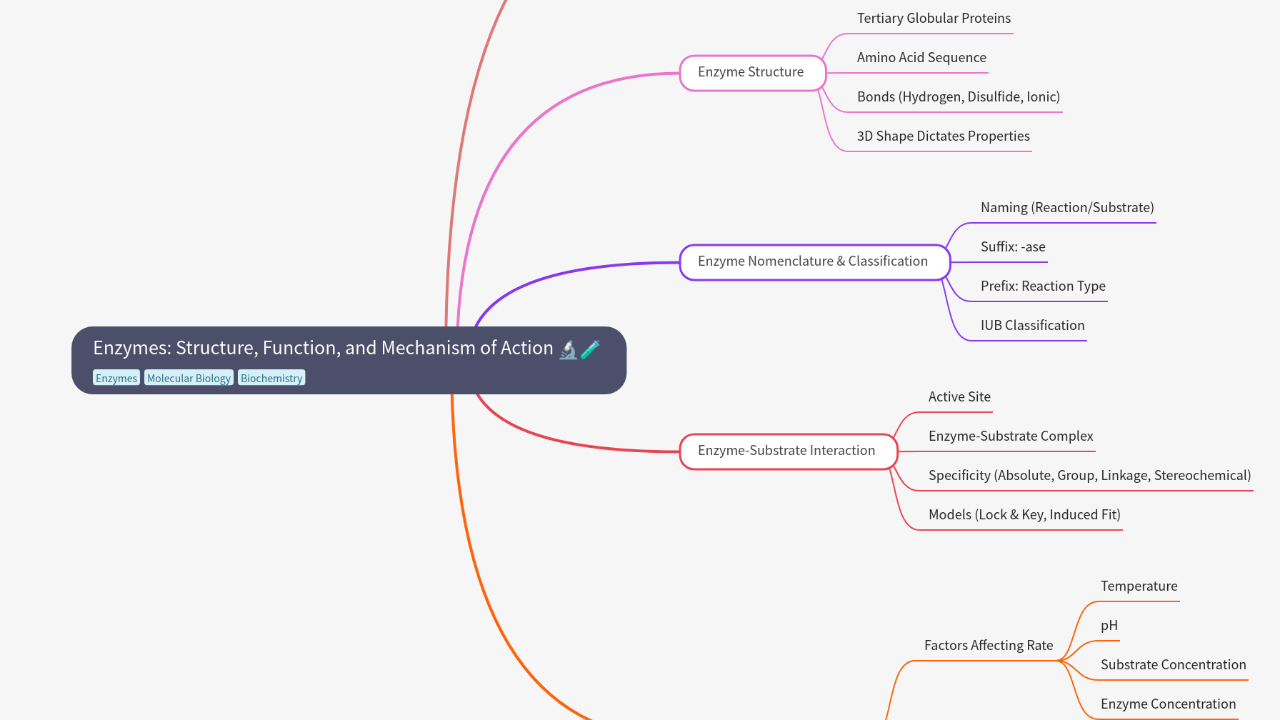Click Active Site leaf
1280x720 pixels.
point(959,397)
